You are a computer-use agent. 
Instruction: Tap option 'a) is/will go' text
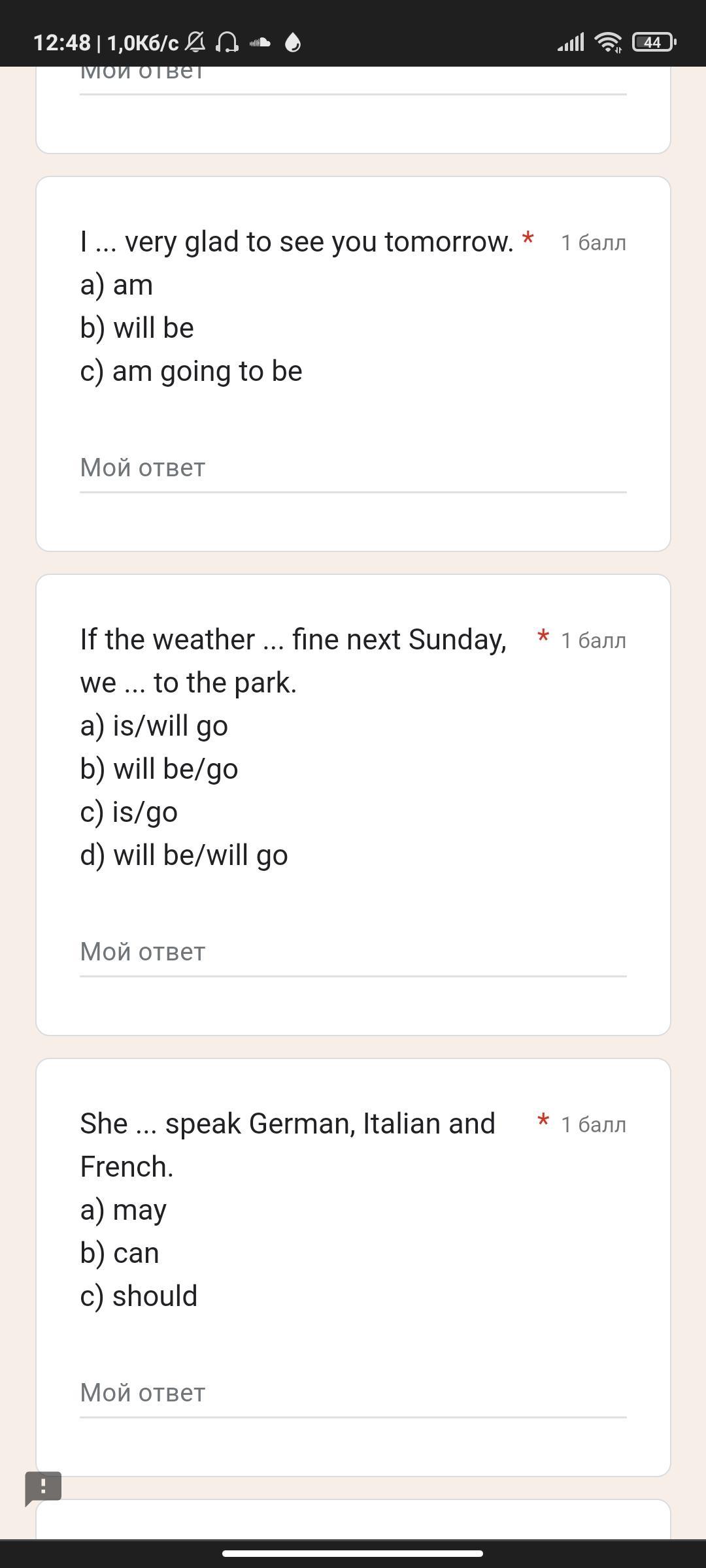pyautogui.click(x=154, y=726)
